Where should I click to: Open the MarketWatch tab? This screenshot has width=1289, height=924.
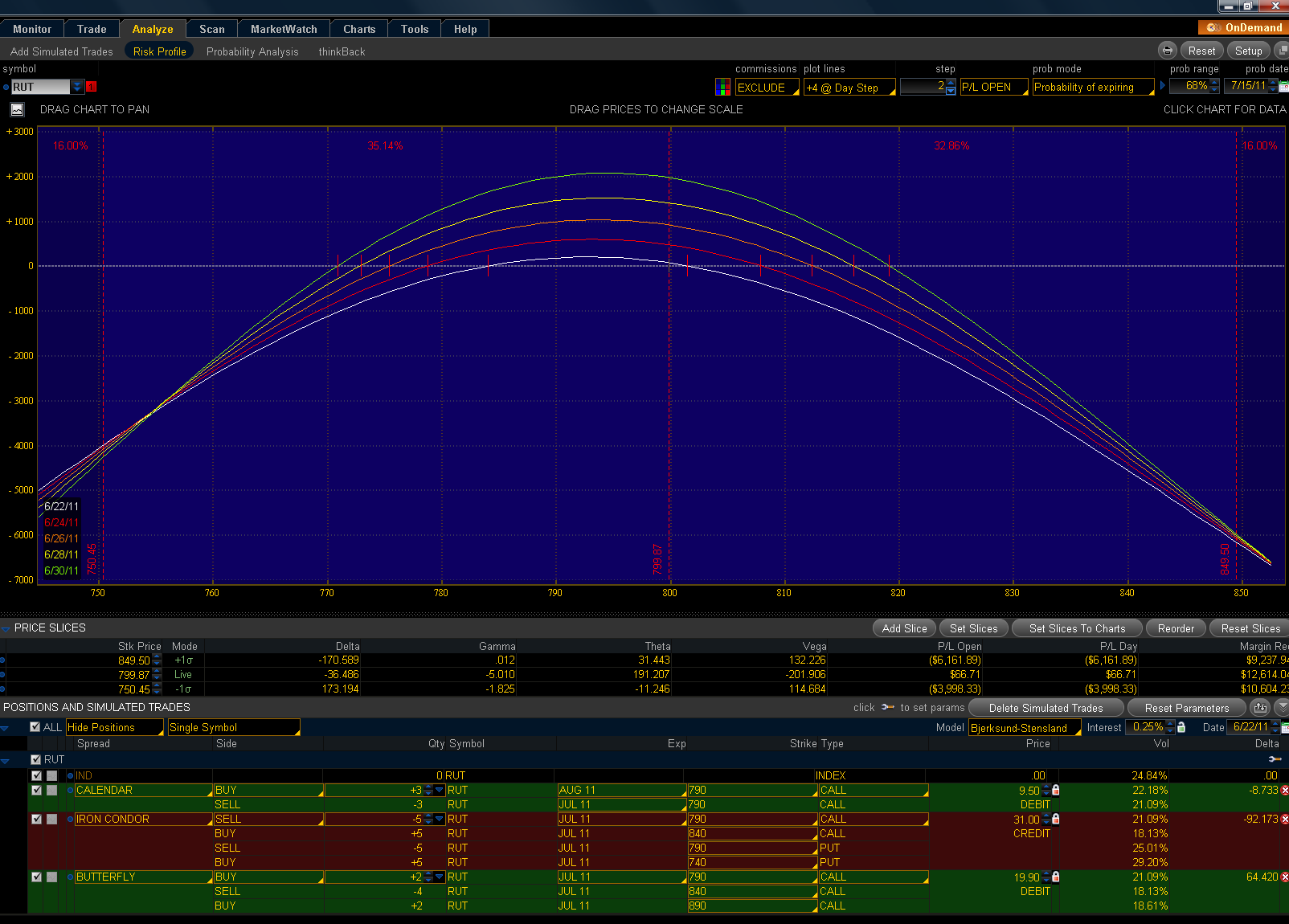coord(284,29)
